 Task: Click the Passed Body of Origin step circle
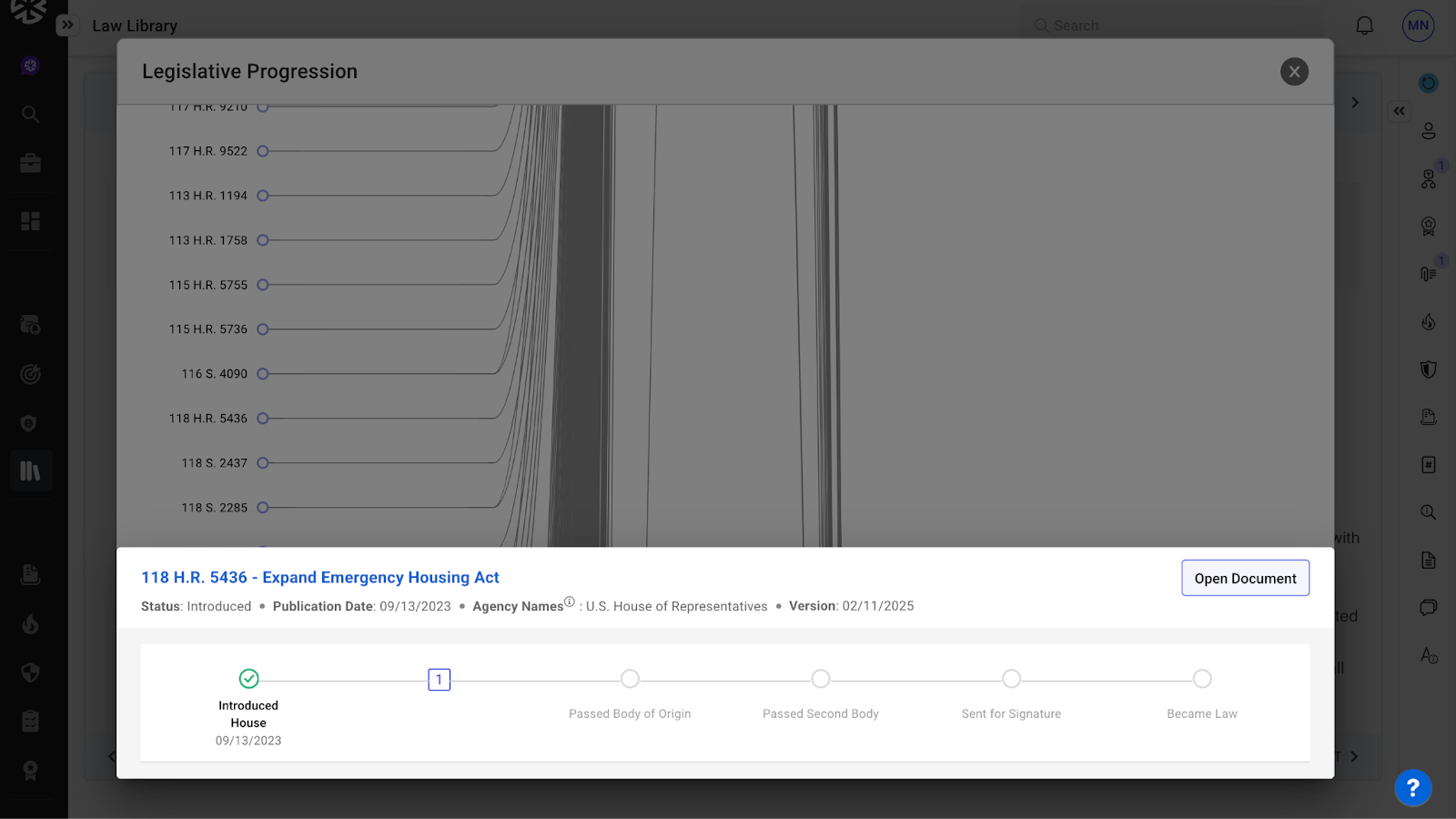pos(630,679)
